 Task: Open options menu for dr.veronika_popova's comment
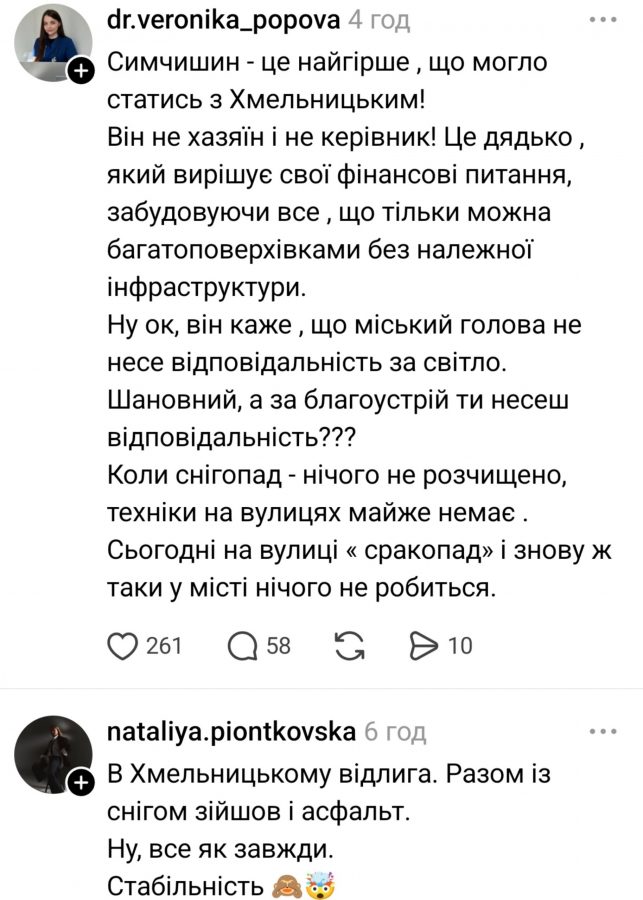coord(603,18)
